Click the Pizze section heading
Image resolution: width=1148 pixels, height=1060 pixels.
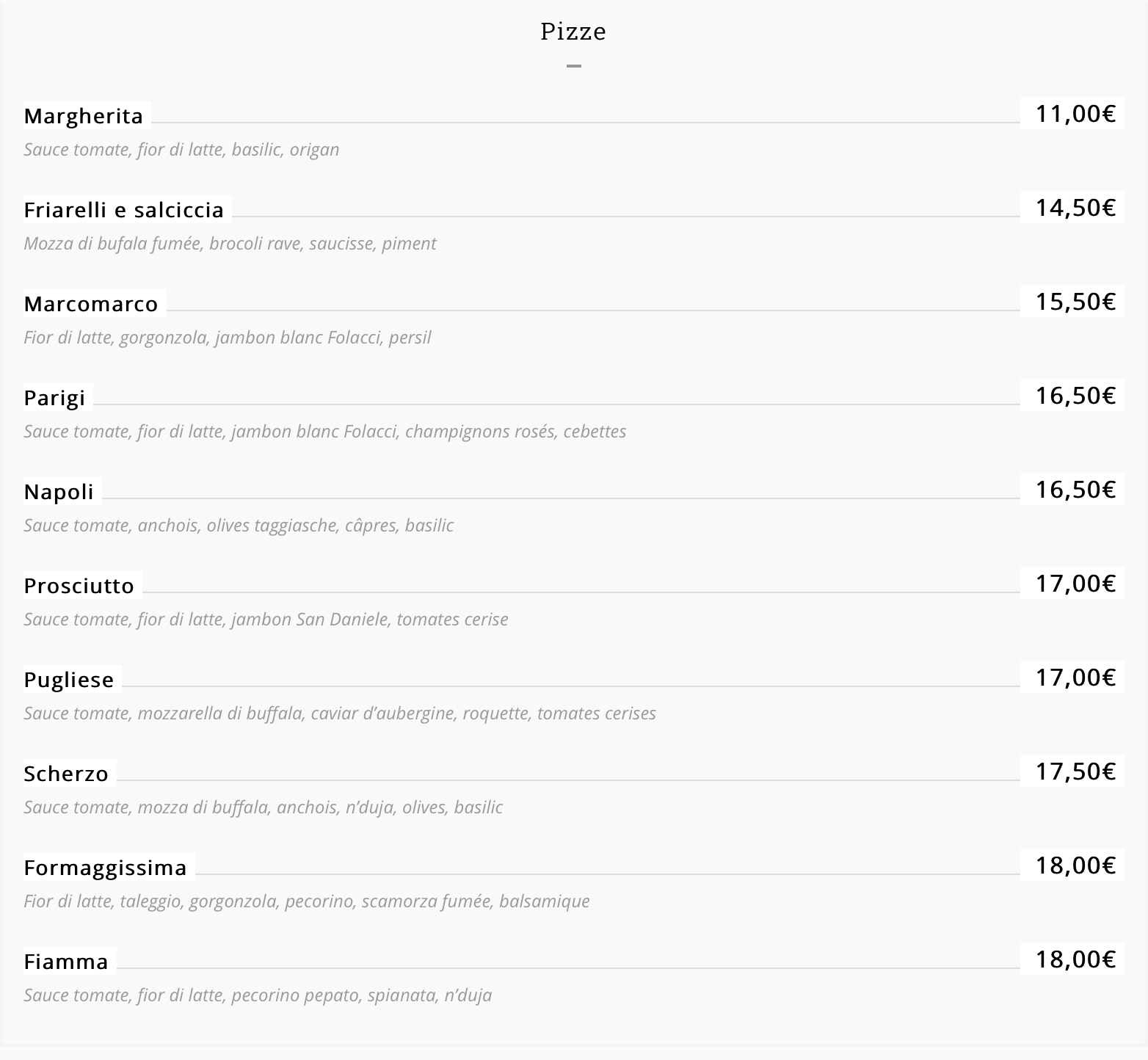[573, 32]
